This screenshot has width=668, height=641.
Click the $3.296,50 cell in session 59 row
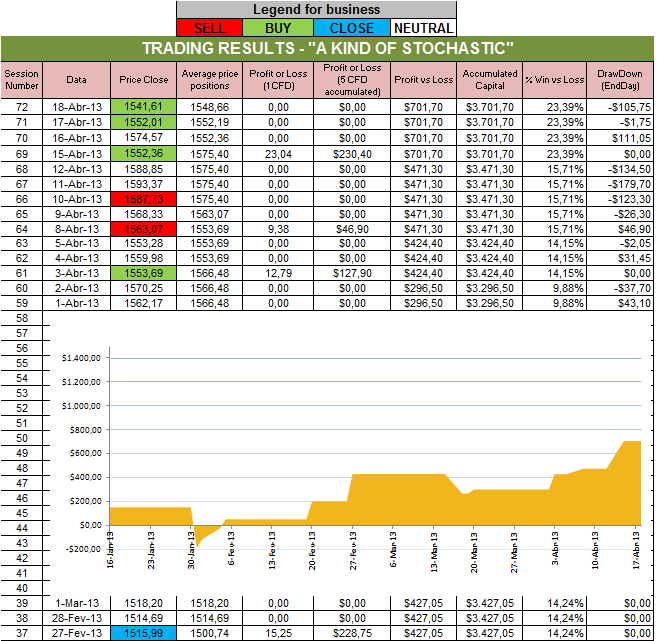(490, 303)
